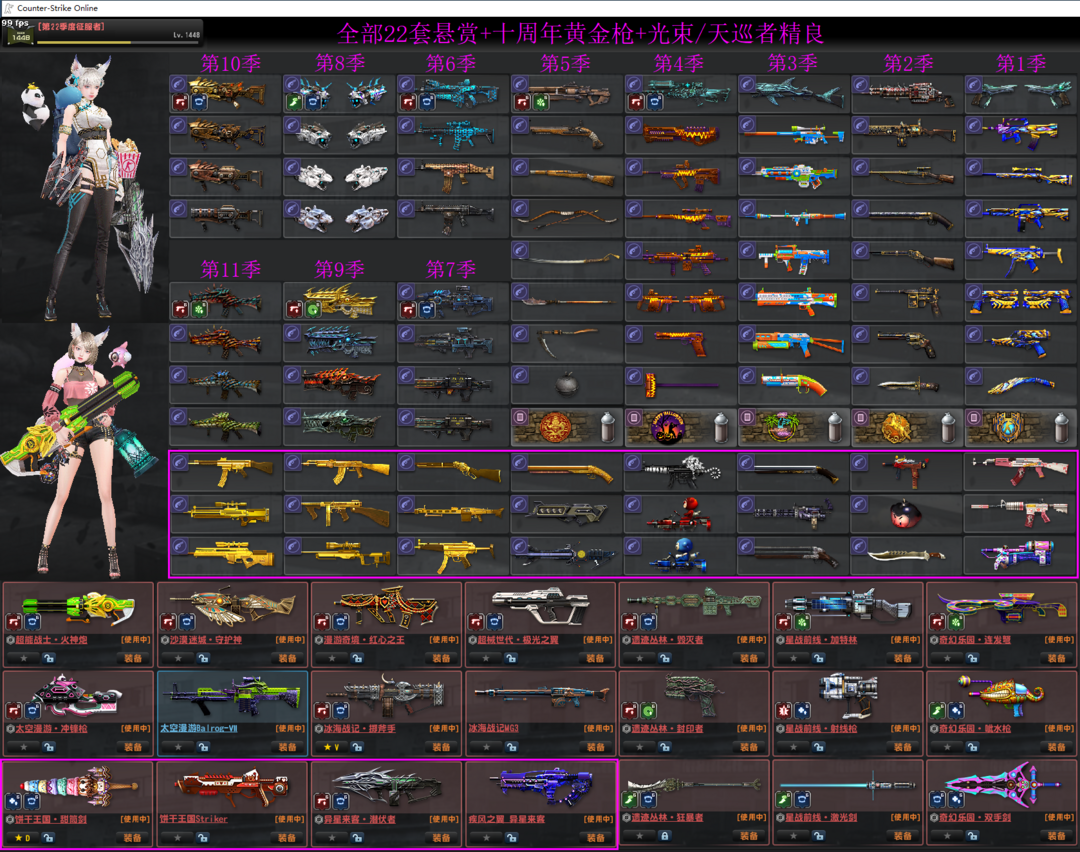The width and height of the screenshot is (1080, 852).
Task: Select the orange hammer thumbnail
Action: point(681,385)
